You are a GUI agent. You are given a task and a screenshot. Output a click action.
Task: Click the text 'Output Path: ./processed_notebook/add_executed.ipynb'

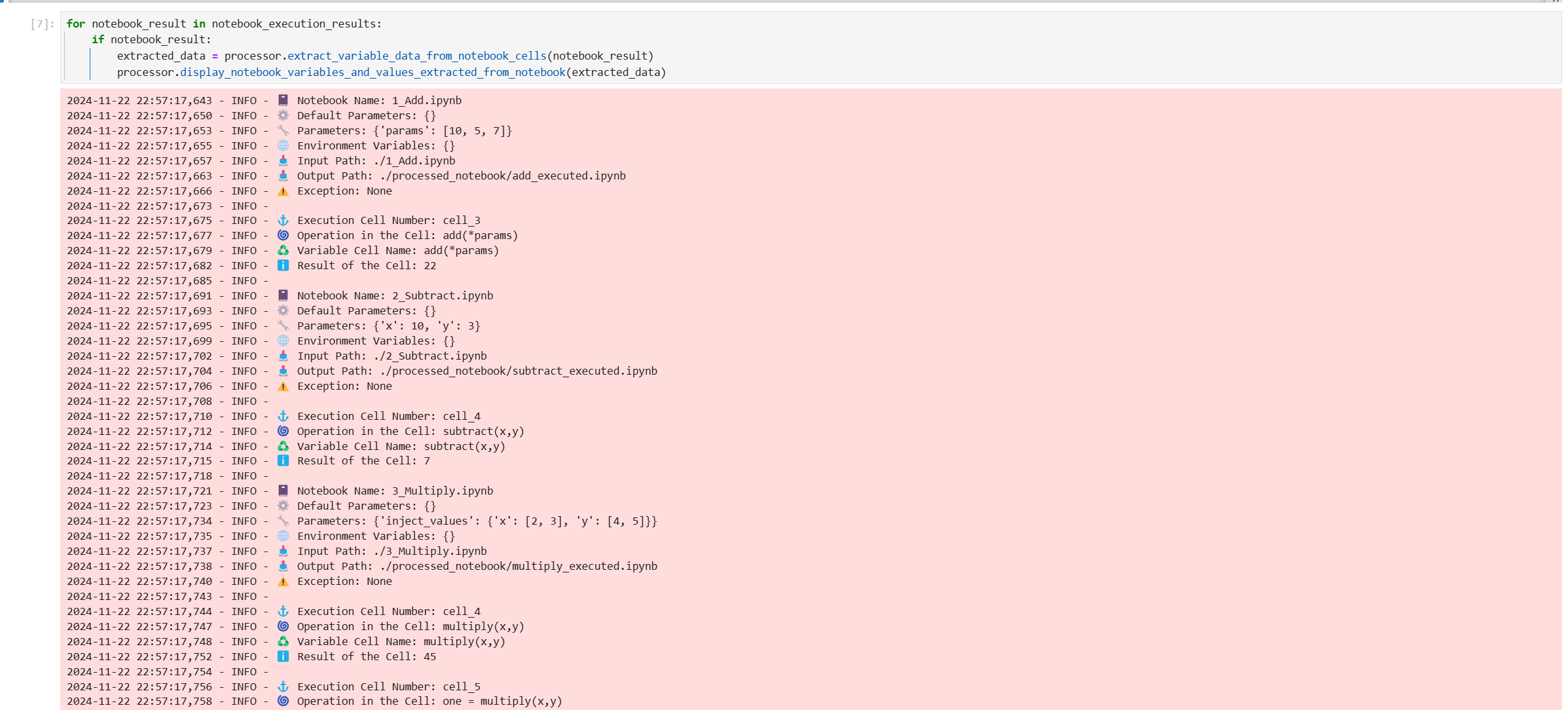462,176
